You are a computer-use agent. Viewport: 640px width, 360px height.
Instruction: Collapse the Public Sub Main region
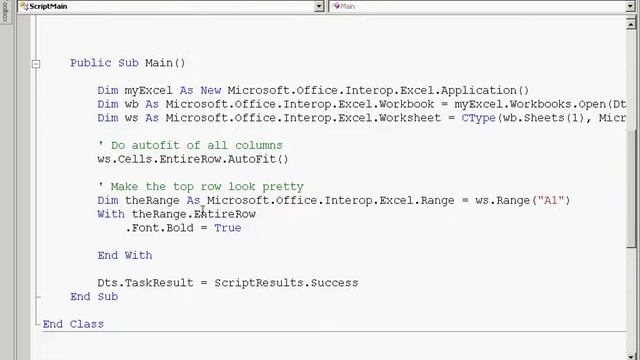coord(36,64)
